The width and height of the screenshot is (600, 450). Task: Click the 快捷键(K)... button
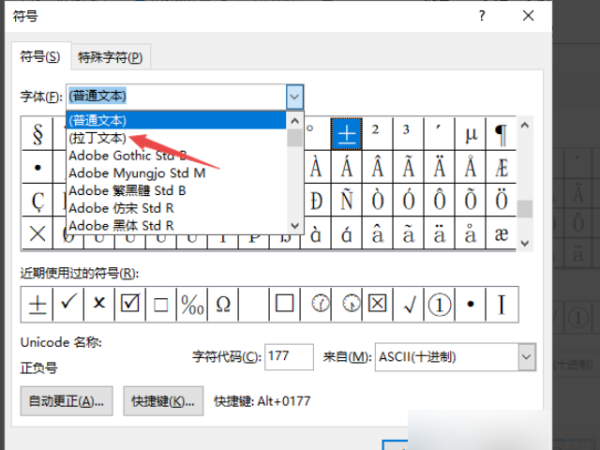(163, 401)
